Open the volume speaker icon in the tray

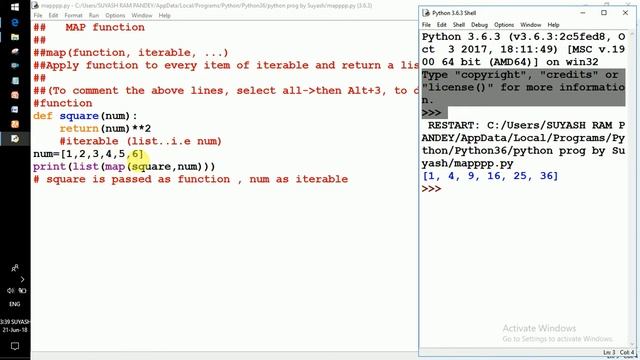coord(11,291)
